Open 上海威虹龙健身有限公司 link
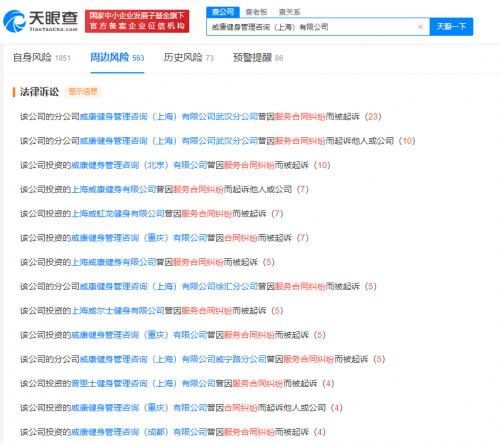 [118, 214]
